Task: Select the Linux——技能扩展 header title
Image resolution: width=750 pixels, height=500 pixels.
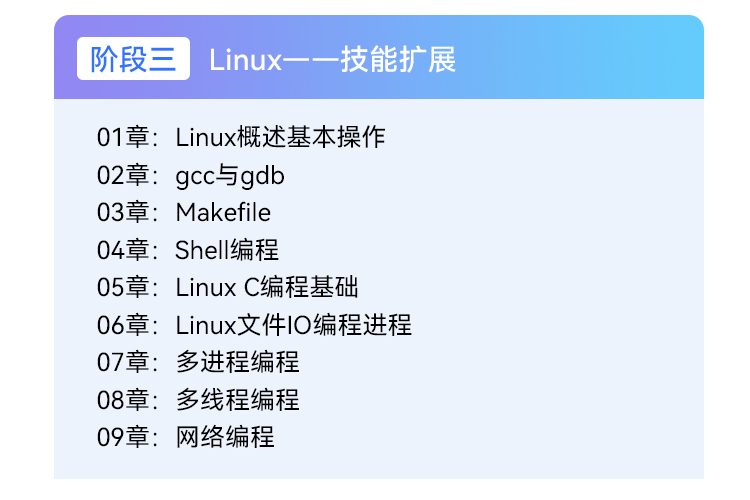Action: point(332,60)
